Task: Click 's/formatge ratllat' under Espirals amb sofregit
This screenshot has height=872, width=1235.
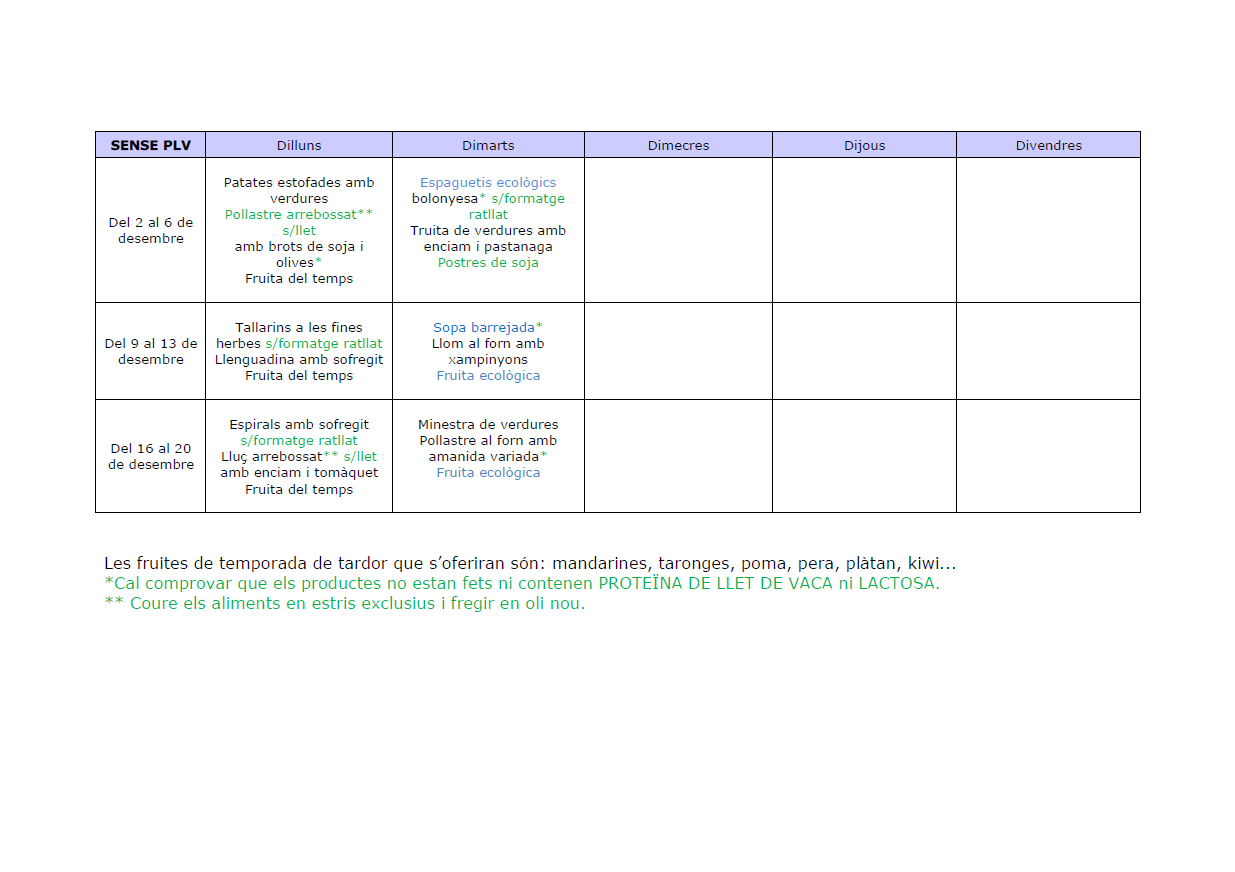Action: [299, 441]
